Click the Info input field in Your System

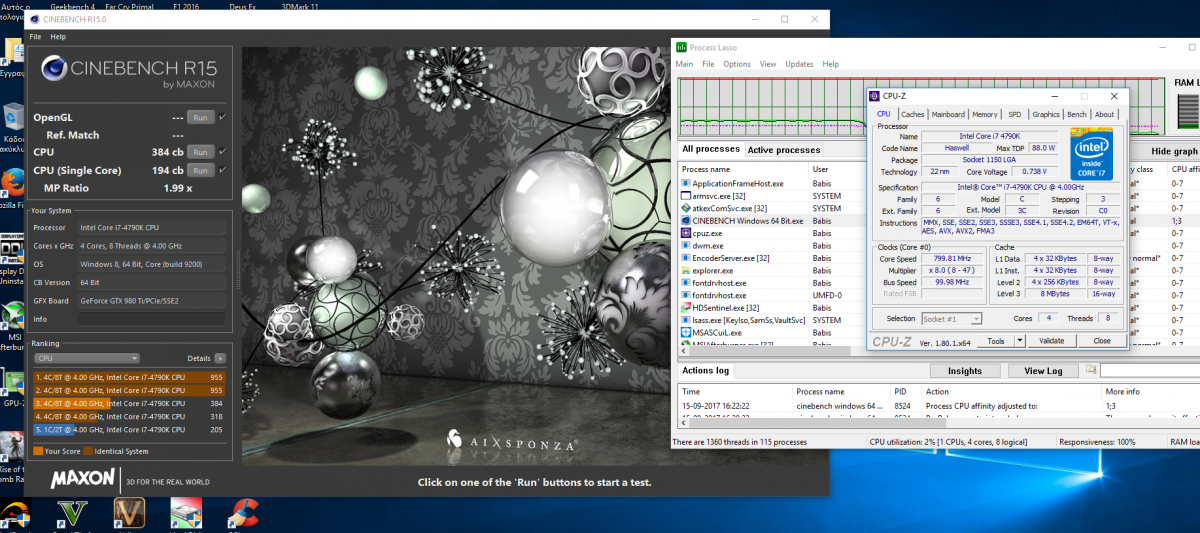tap(151, 320)
